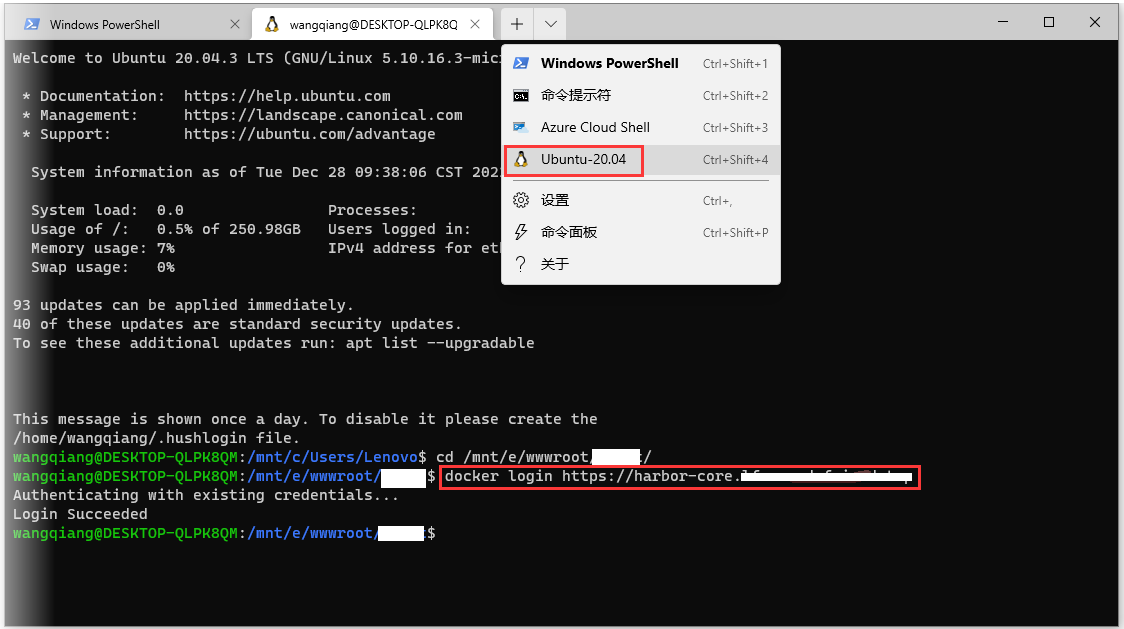Click the 'System load: 0.0' text

(107, 210)
